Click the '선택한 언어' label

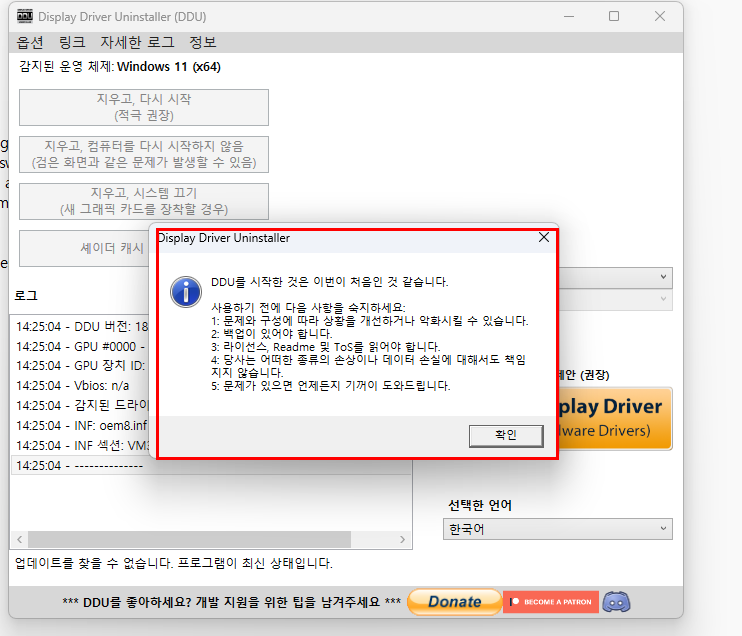coord(480,505)
